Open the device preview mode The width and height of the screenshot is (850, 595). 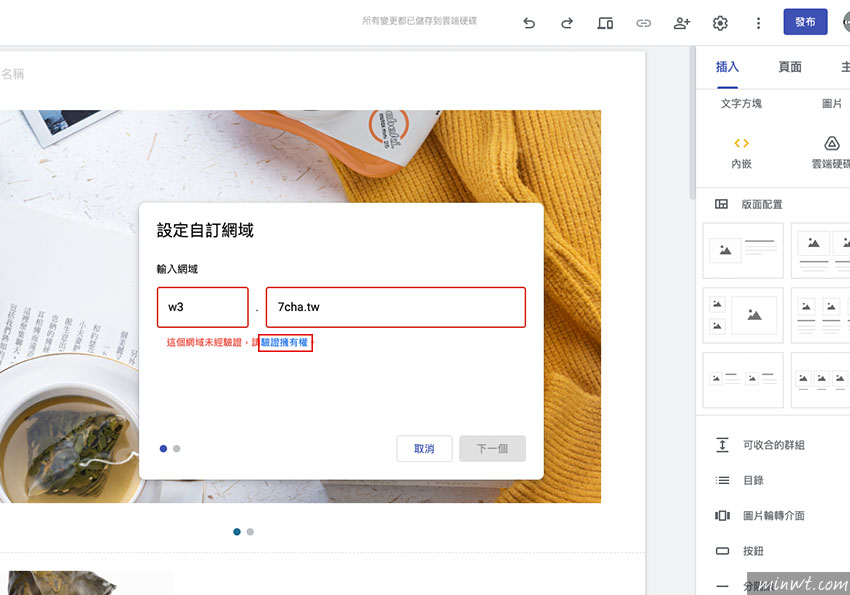605,23
